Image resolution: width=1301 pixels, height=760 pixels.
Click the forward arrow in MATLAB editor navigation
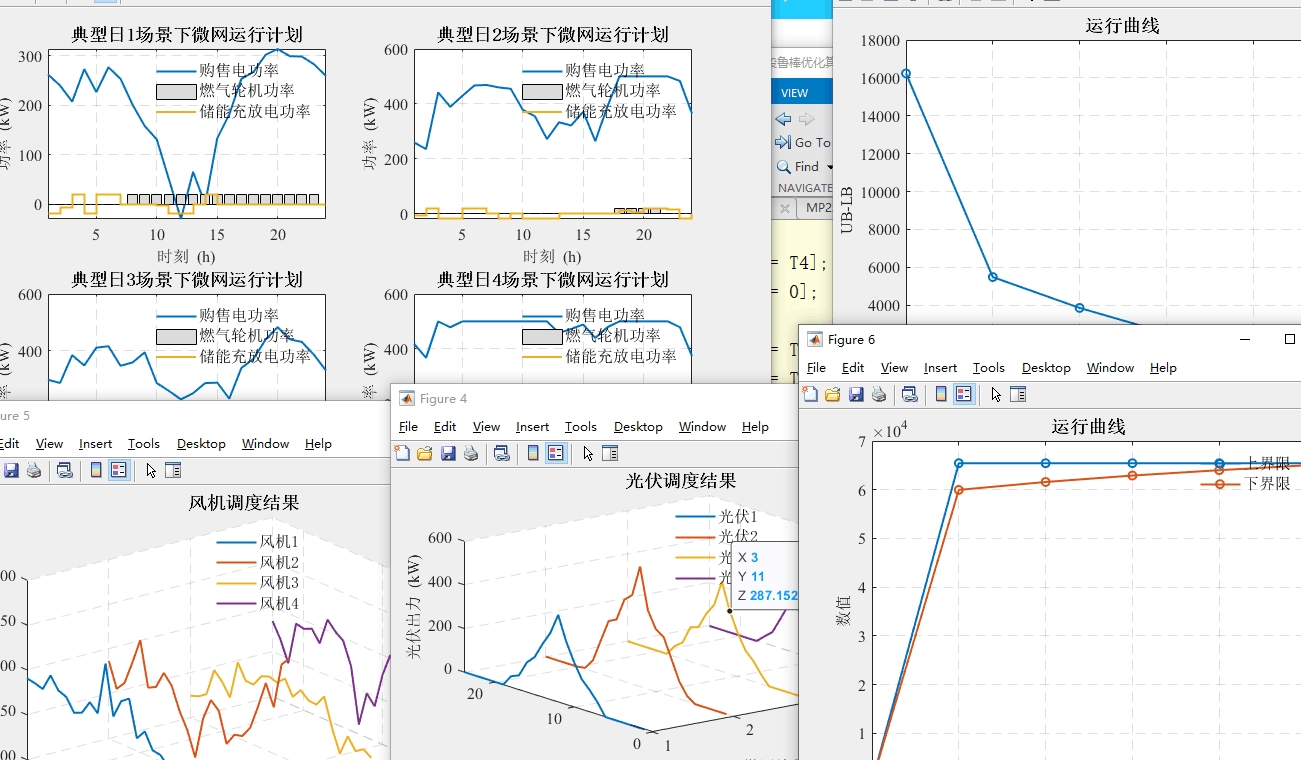point(805,119)
